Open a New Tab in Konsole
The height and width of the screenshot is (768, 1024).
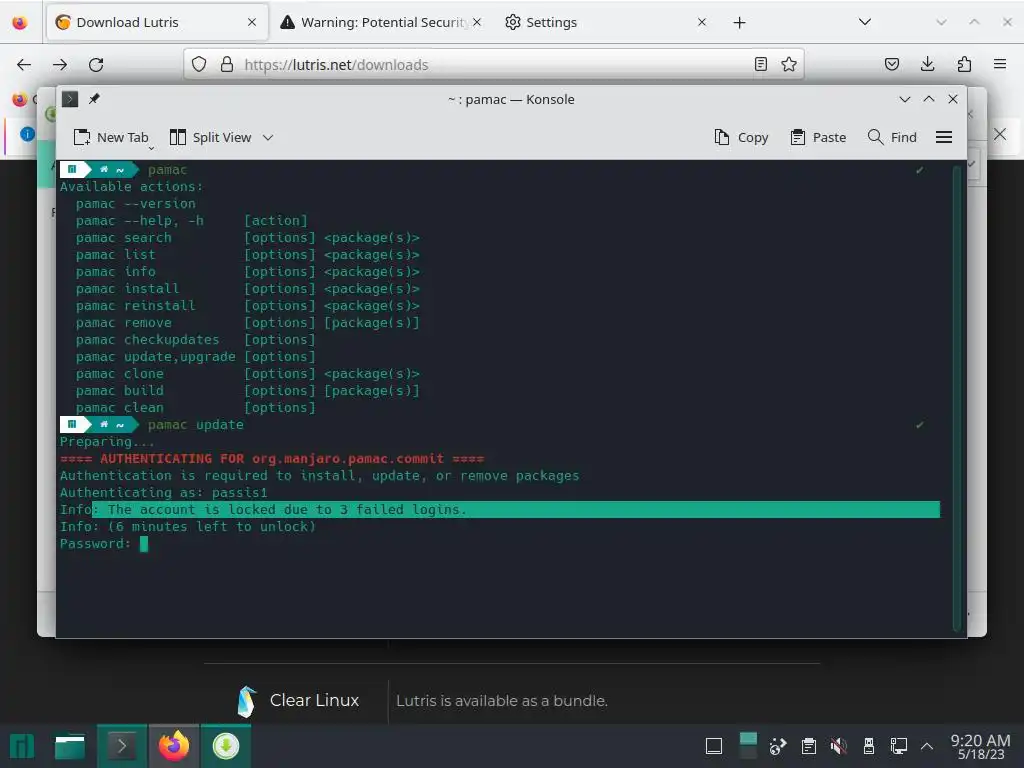click(111, 137)
